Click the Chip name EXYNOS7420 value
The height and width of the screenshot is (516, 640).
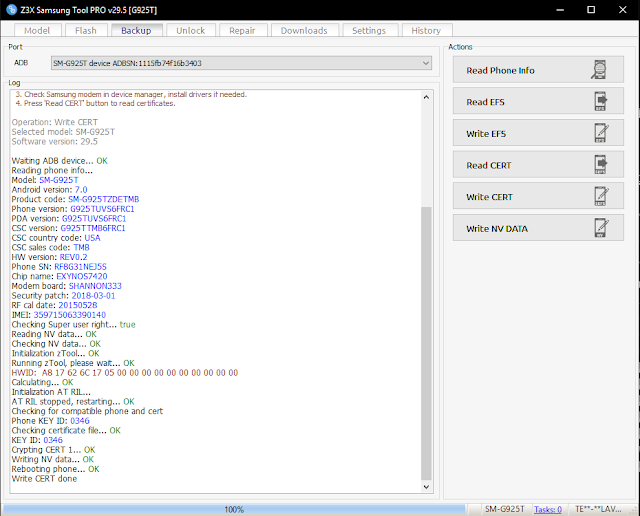point(82,276)
